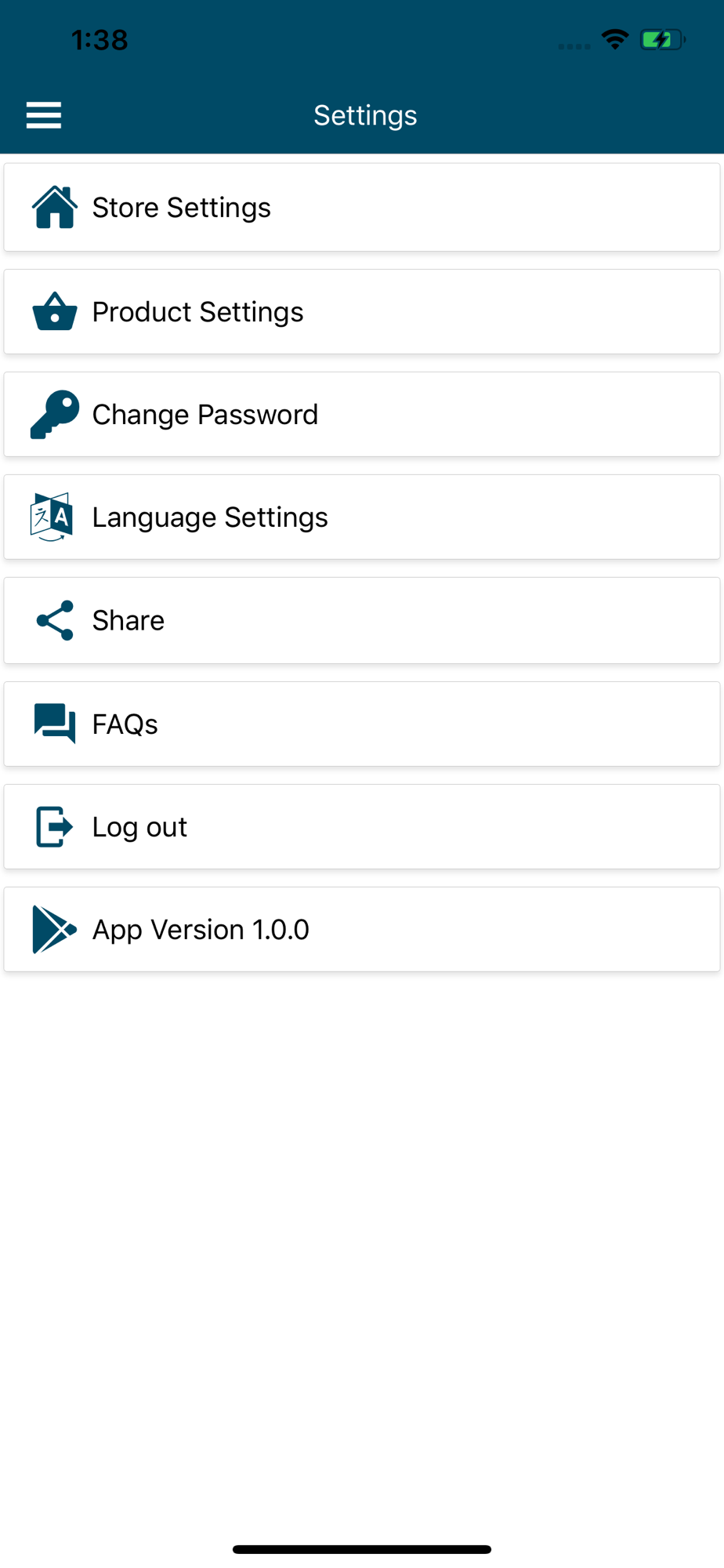This screenshot has height=1568, width=724.
Task: Open Product Settings
Action: pyautogui.click(x=198, y=312)
